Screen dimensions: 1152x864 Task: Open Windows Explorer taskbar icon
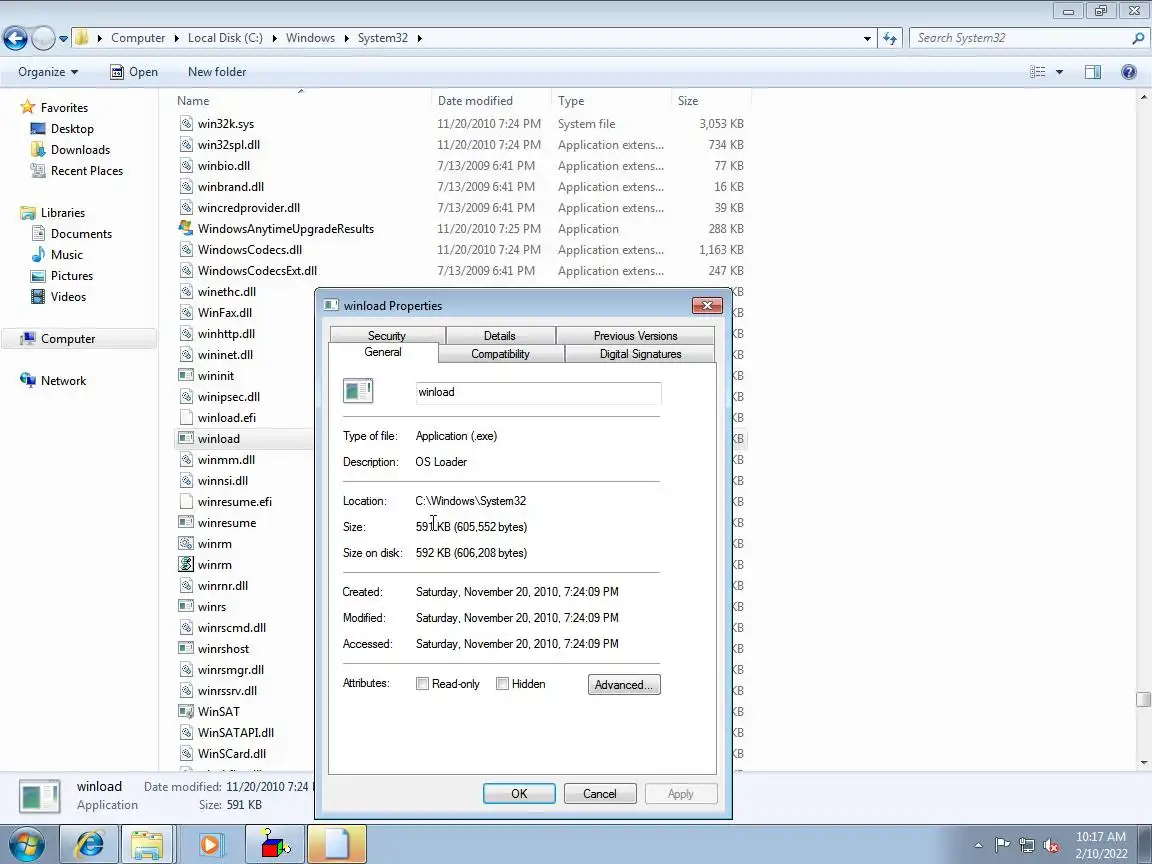pyautogui.click(x=147, y=844)
